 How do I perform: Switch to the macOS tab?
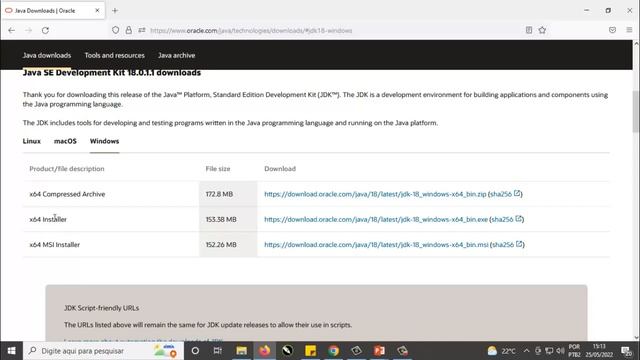65,141
